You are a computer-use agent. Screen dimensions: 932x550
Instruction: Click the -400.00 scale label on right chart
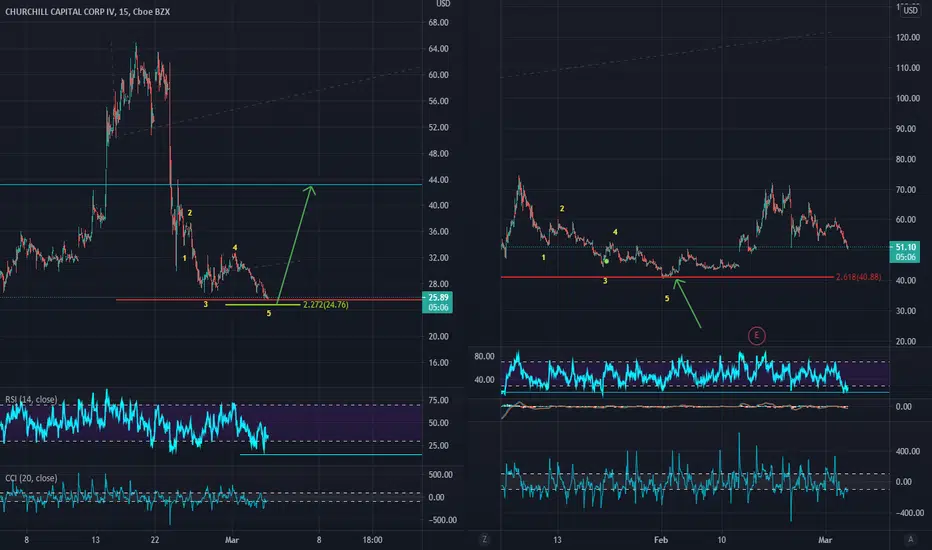909,513
